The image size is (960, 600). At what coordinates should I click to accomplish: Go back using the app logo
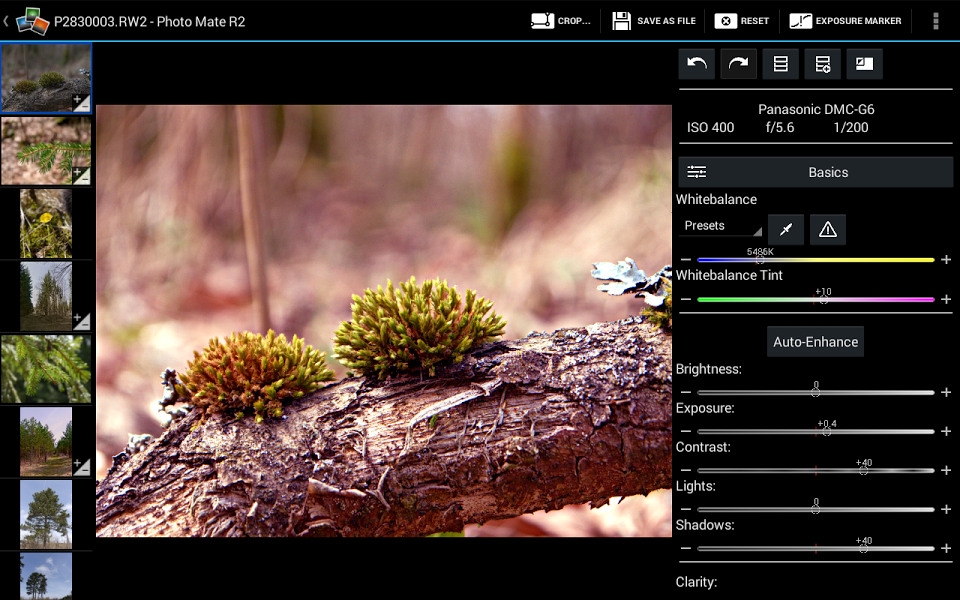[x=26, y=21]
